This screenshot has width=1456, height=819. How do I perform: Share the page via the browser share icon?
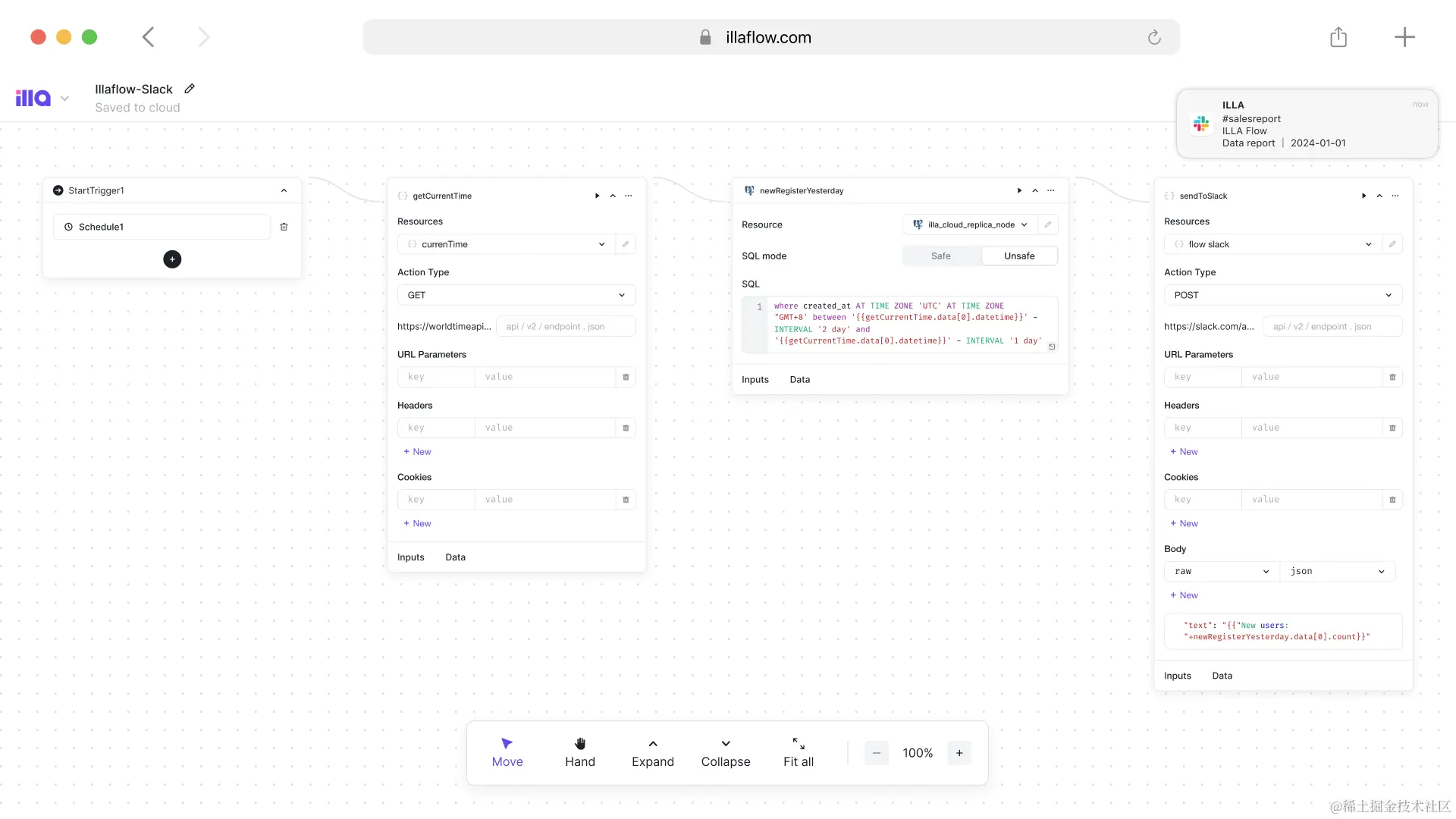[1338, 36]
